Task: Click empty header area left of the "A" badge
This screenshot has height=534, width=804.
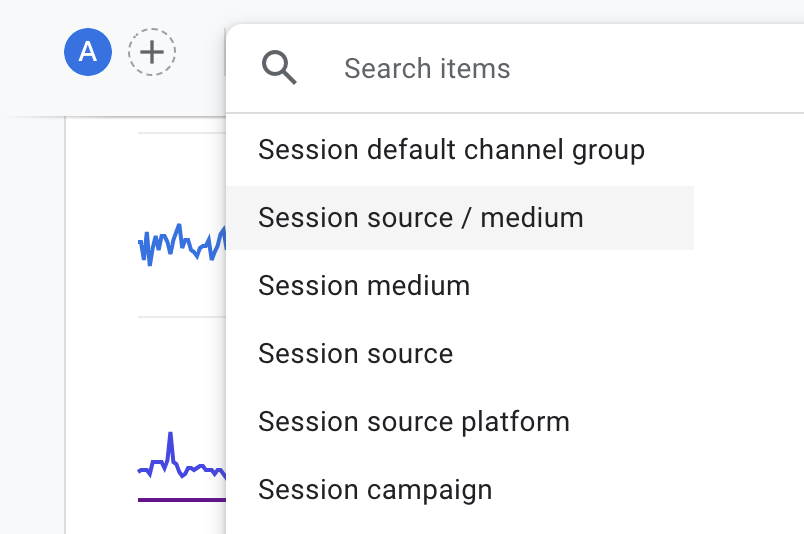Action: (31, 52)
